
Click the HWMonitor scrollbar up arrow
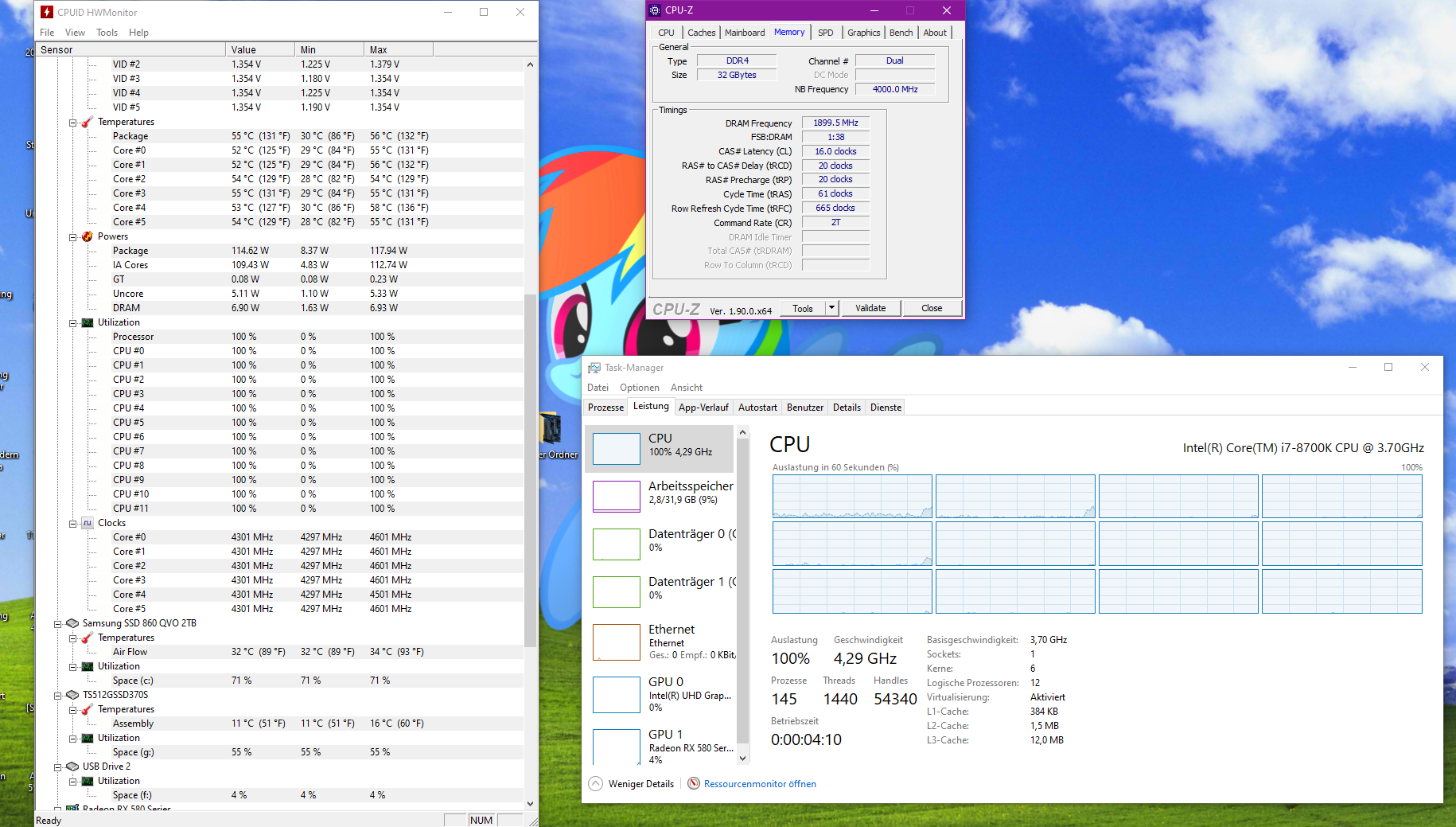(x=530, y=64)
